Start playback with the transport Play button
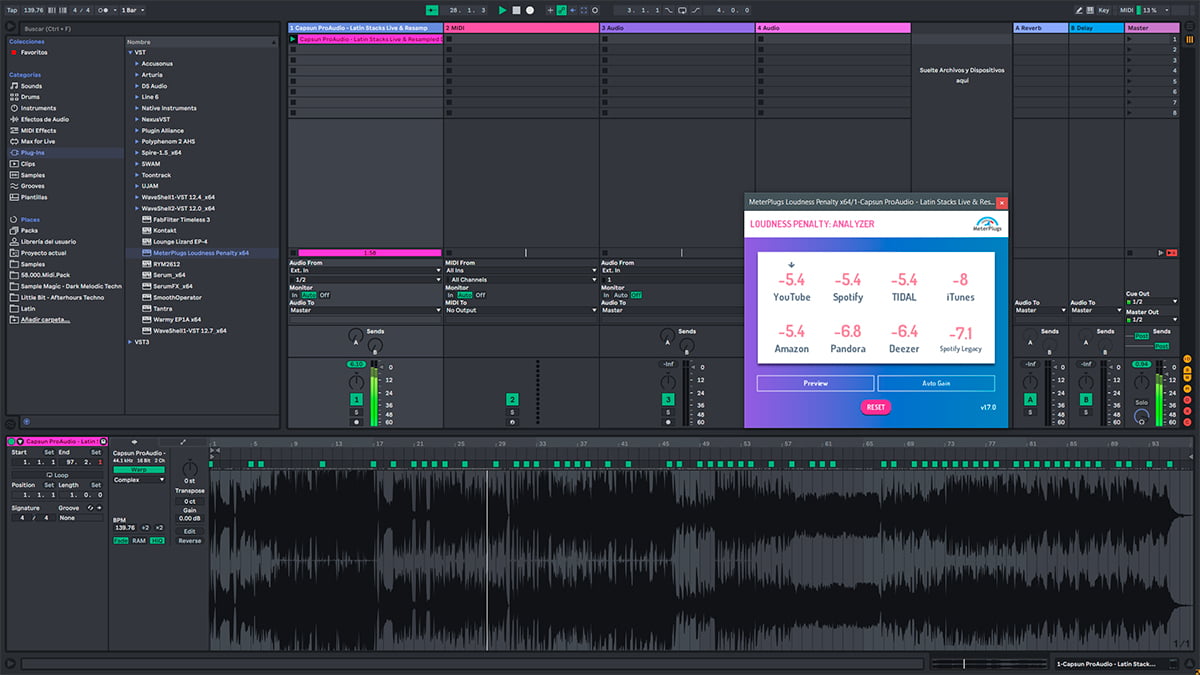Image resolution: width=1200 pixels, height=675 pixels. click(x=503, y=10)
